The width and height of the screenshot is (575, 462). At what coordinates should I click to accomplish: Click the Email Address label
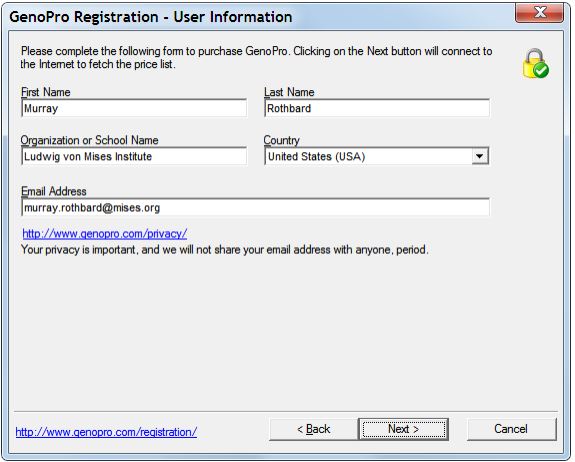(54, 191)
